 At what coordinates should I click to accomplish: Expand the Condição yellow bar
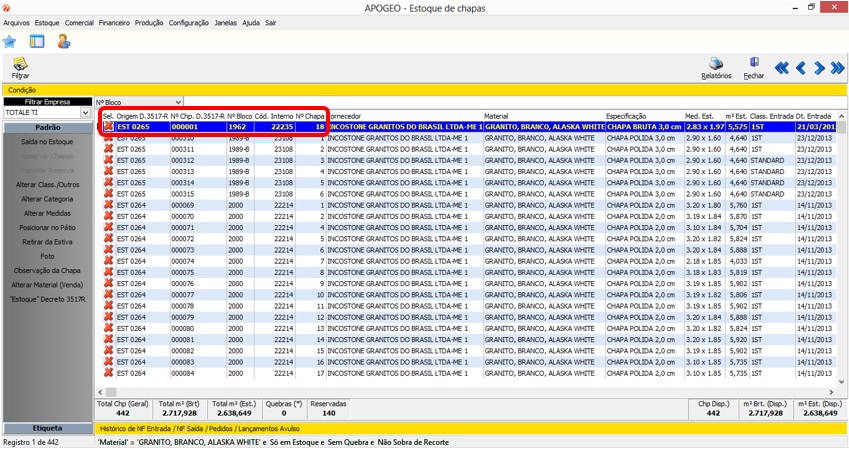424,90
